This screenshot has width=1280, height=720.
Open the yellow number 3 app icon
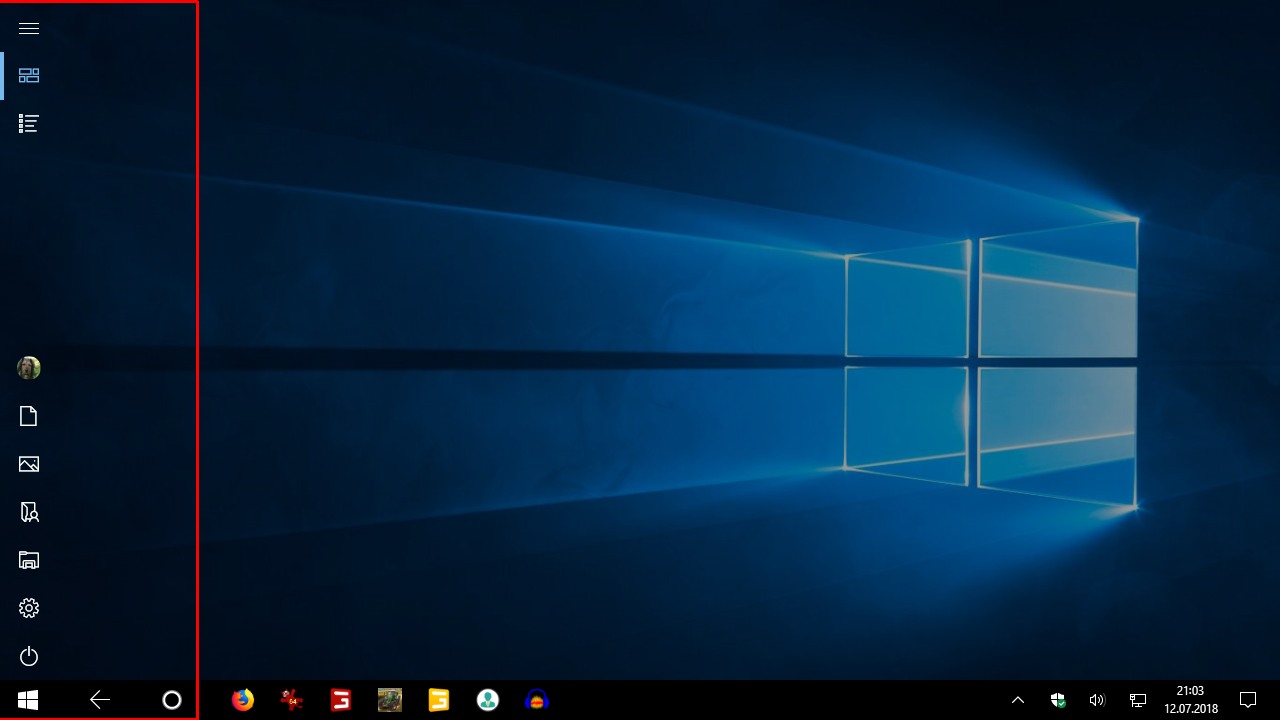(438, 700)
